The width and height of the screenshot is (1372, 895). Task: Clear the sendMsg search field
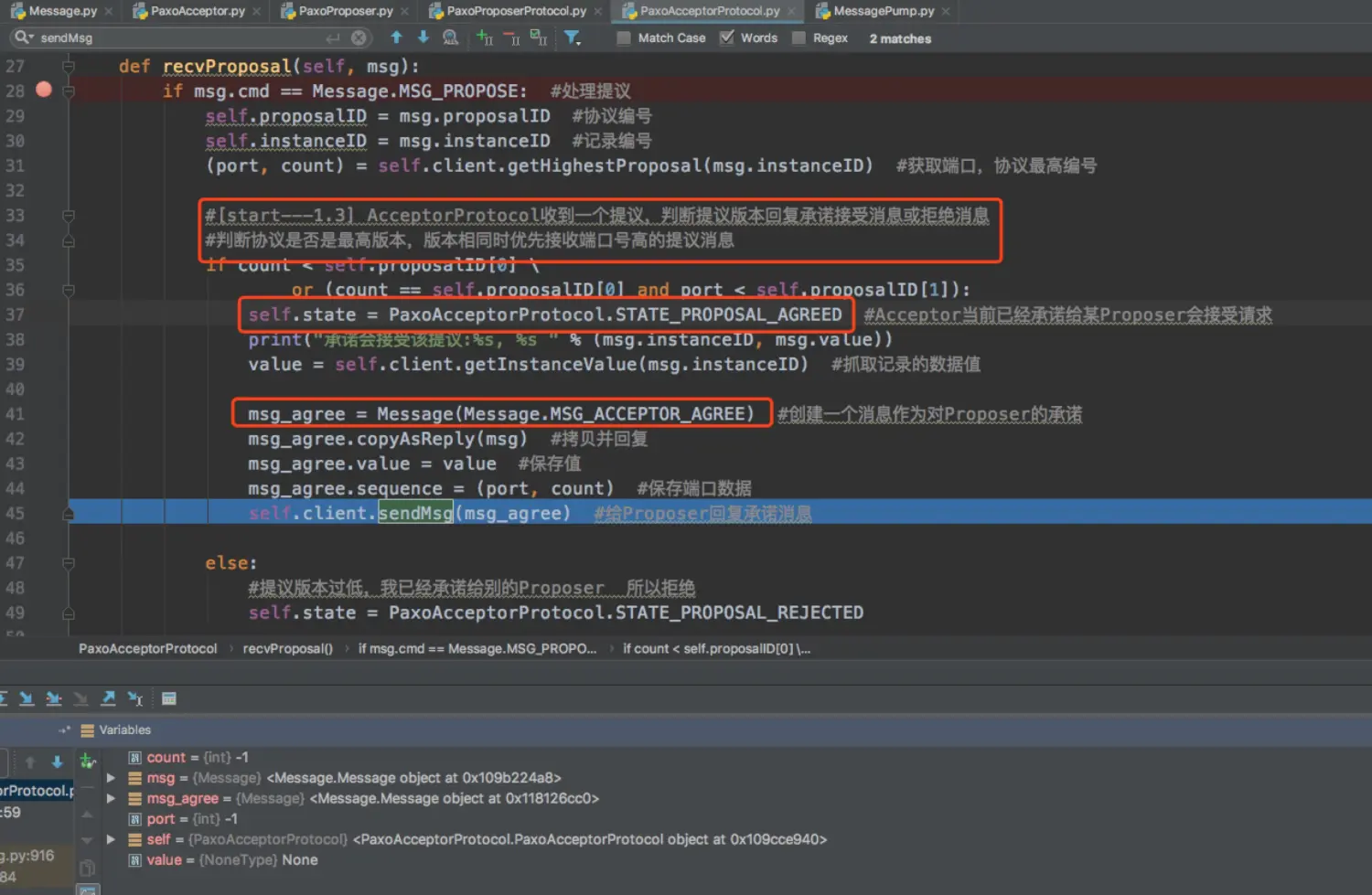359,37
